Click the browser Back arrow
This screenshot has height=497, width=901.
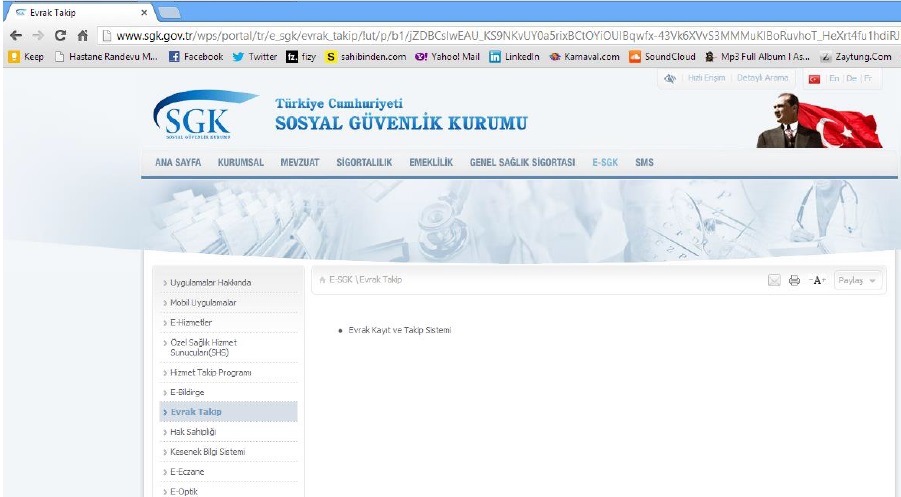[16, 36]
